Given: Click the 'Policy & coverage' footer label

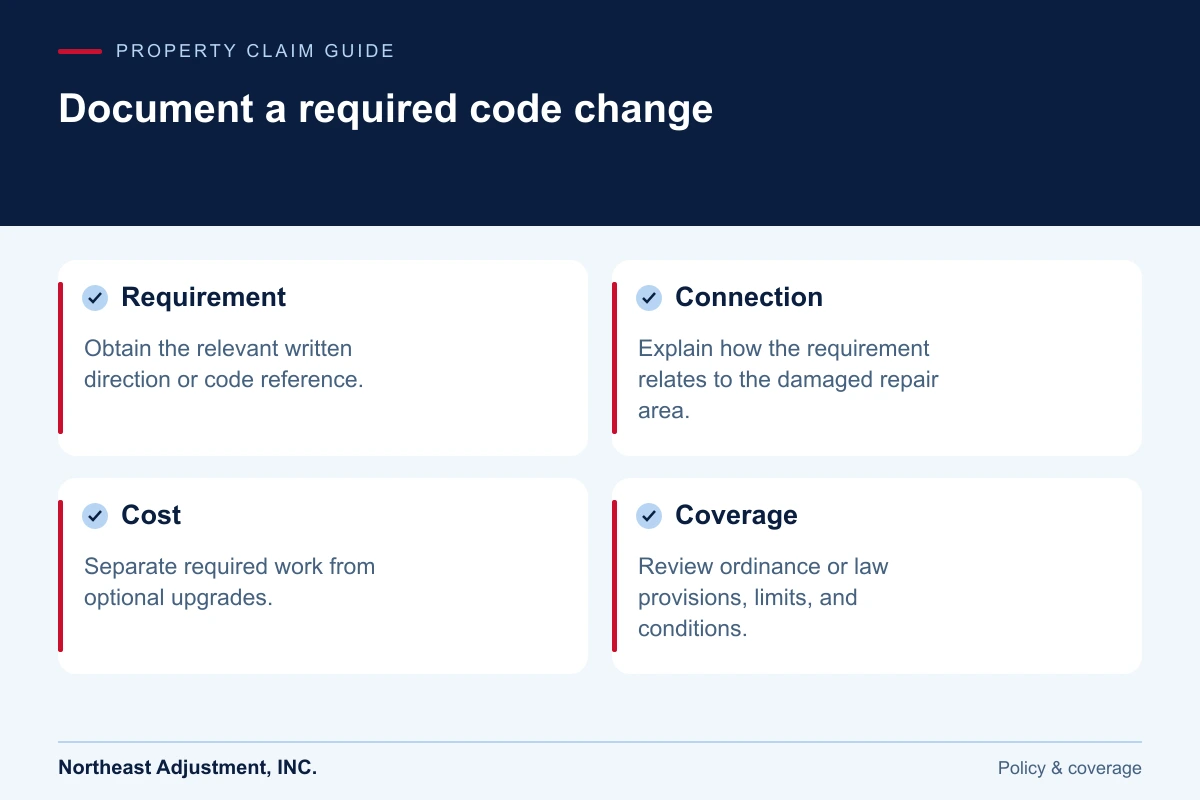Looking at the screenshot, I should click(x=1069, y=768).
